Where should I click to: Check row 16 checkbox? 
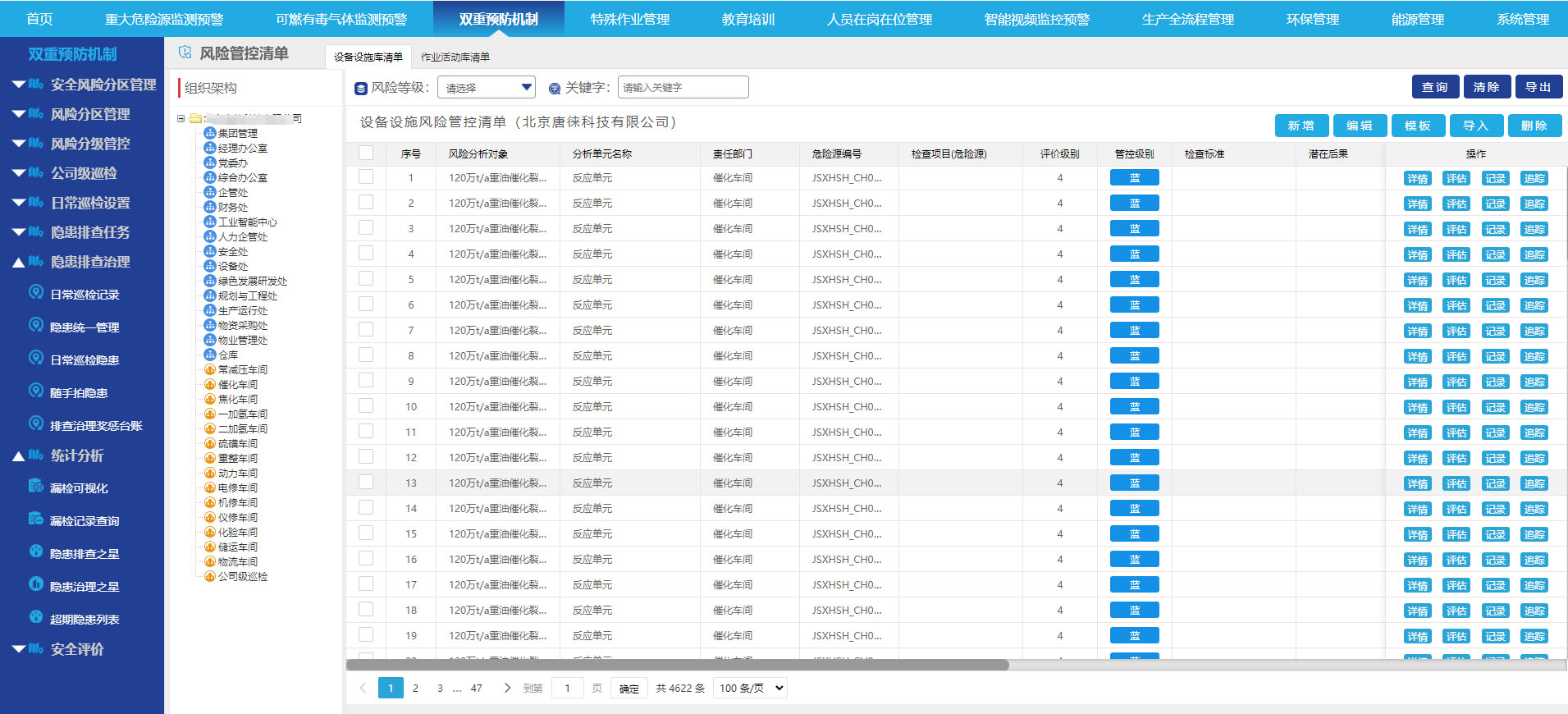coord(366,558)
